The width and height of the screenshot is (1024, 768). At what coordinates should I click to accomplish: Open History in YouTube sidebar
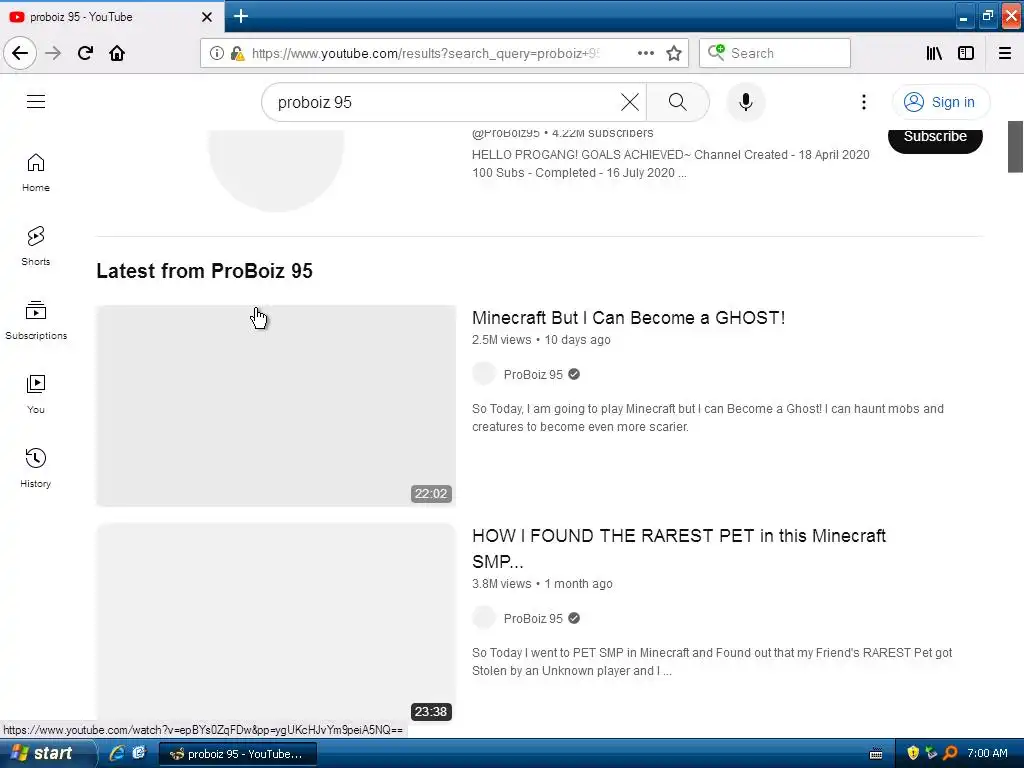coord(36,468)
